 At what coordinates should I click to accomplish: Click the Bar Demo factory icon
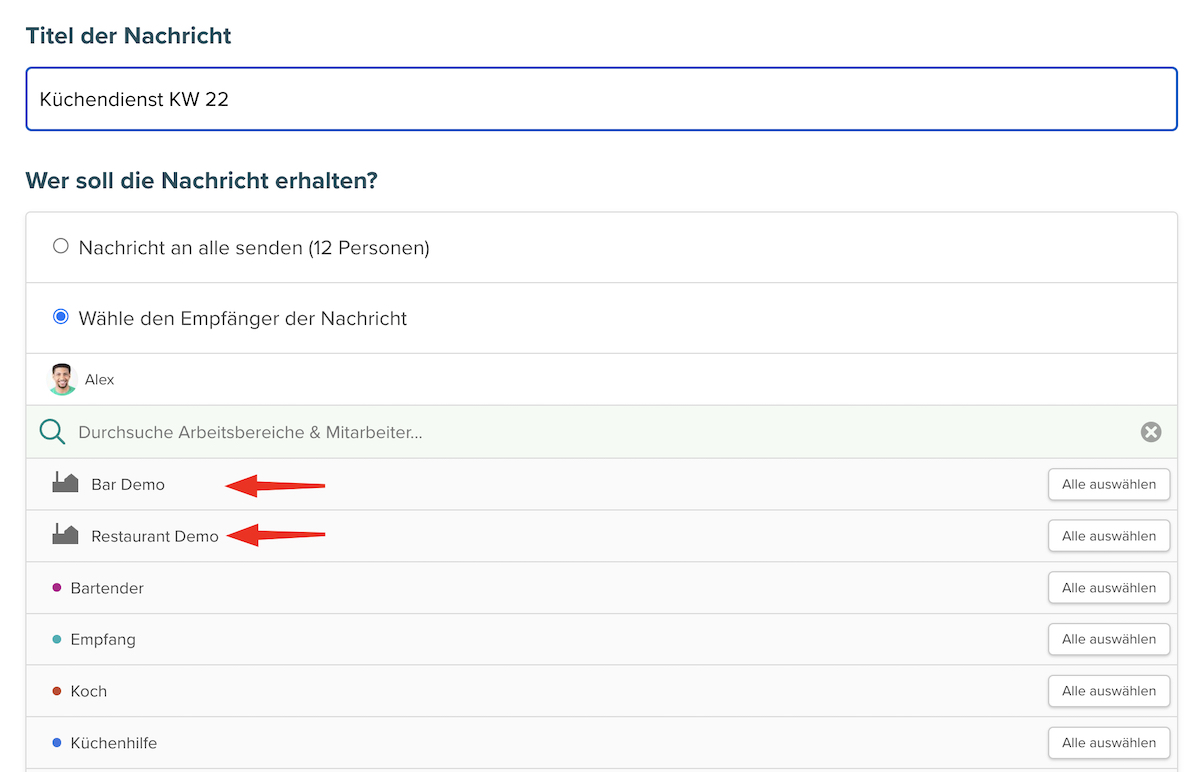tap(65, 483)
